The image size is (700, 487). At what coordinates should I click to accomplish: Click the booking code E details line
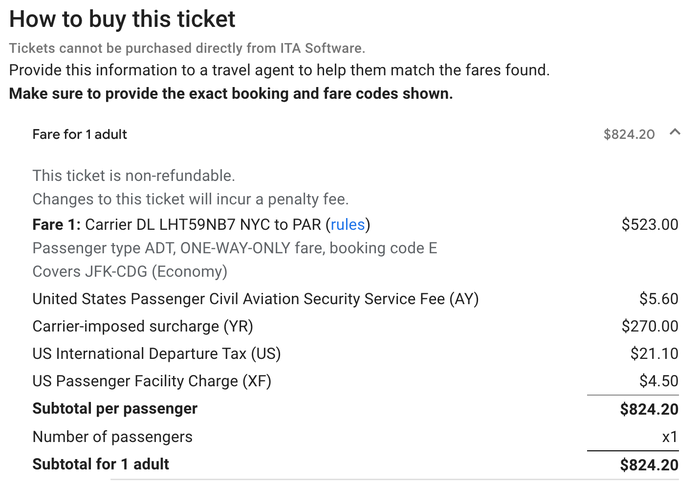[x=234, y=248]
